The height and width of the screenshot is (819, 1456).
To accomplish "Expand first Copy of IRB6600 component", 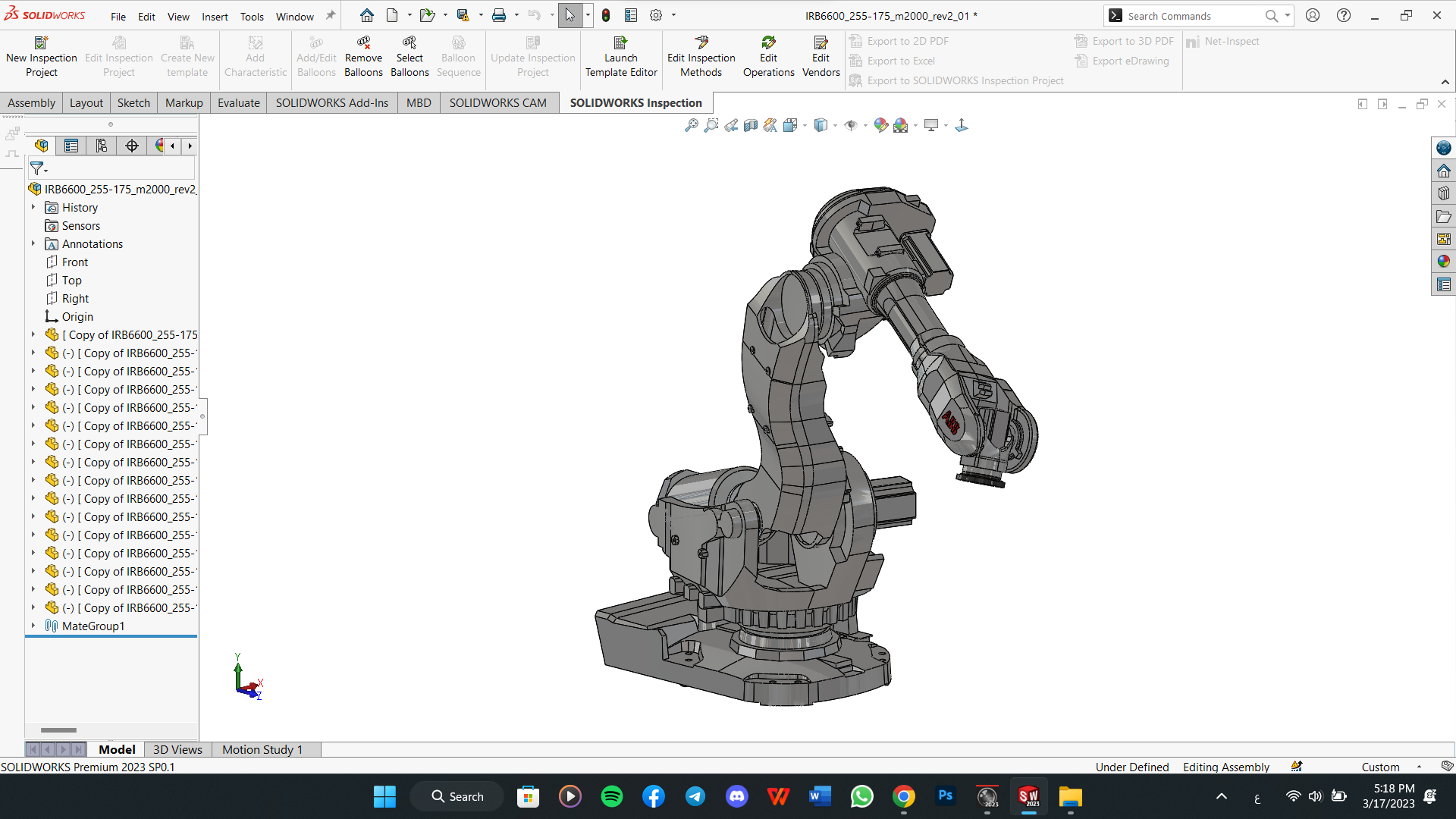I will [33, 334].
